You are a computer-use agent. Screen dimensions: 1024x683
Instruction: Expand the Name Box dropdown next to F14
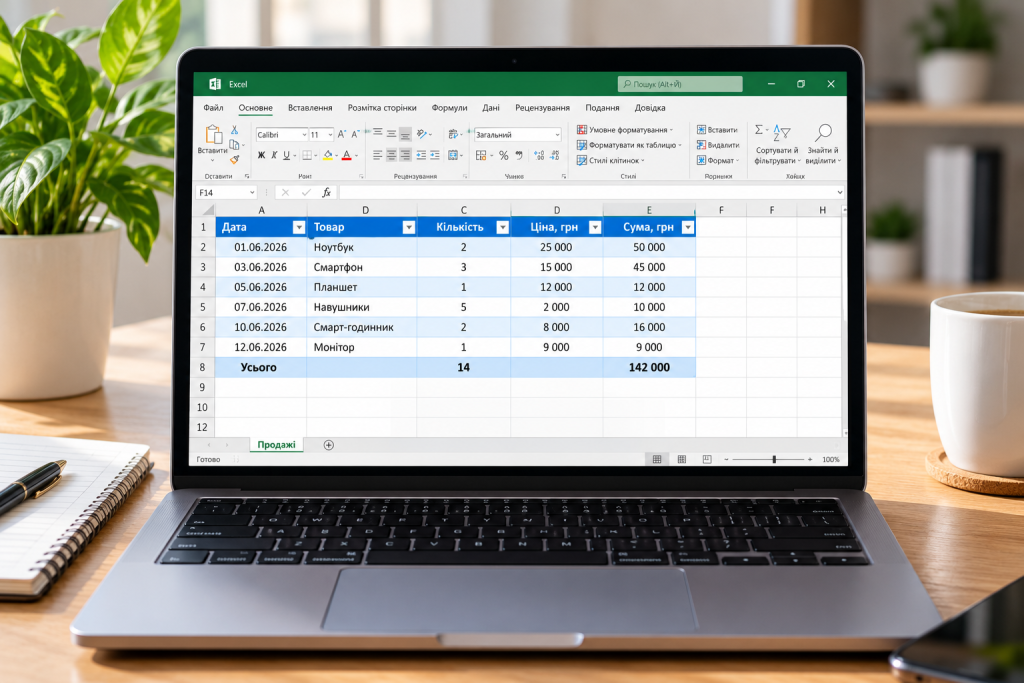pyautogui.click(x=252, y=193)
